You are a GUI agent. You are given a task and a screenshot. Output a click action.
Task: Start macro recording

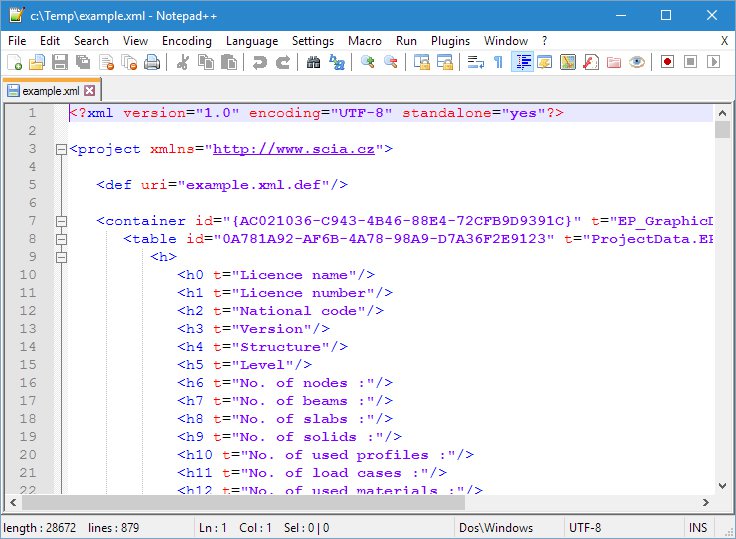(x=667, y=62)
